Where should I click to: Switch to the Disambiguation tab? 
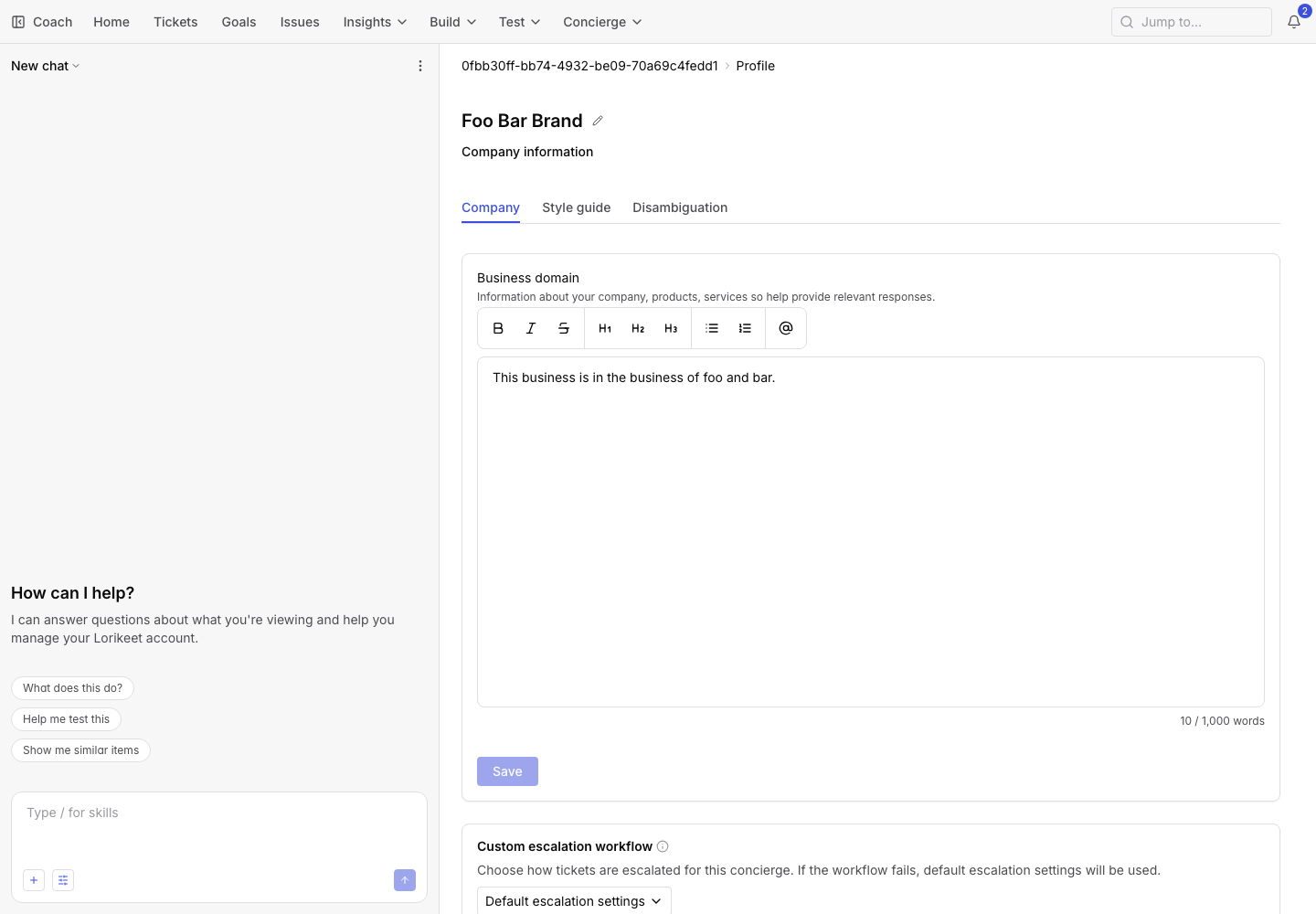680,207
